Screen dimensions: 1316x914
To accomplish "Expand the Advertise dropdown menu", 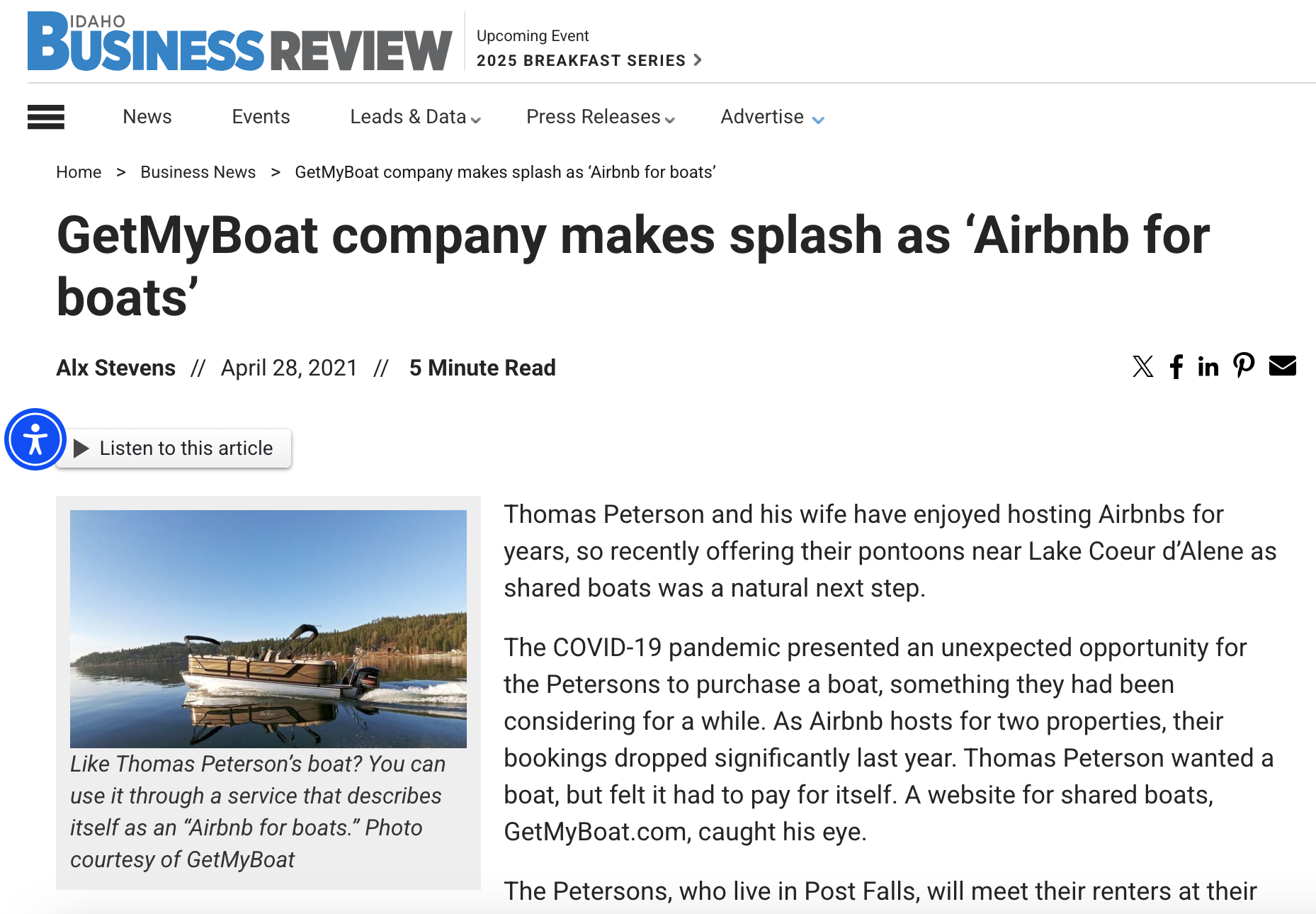I will 772,117.
